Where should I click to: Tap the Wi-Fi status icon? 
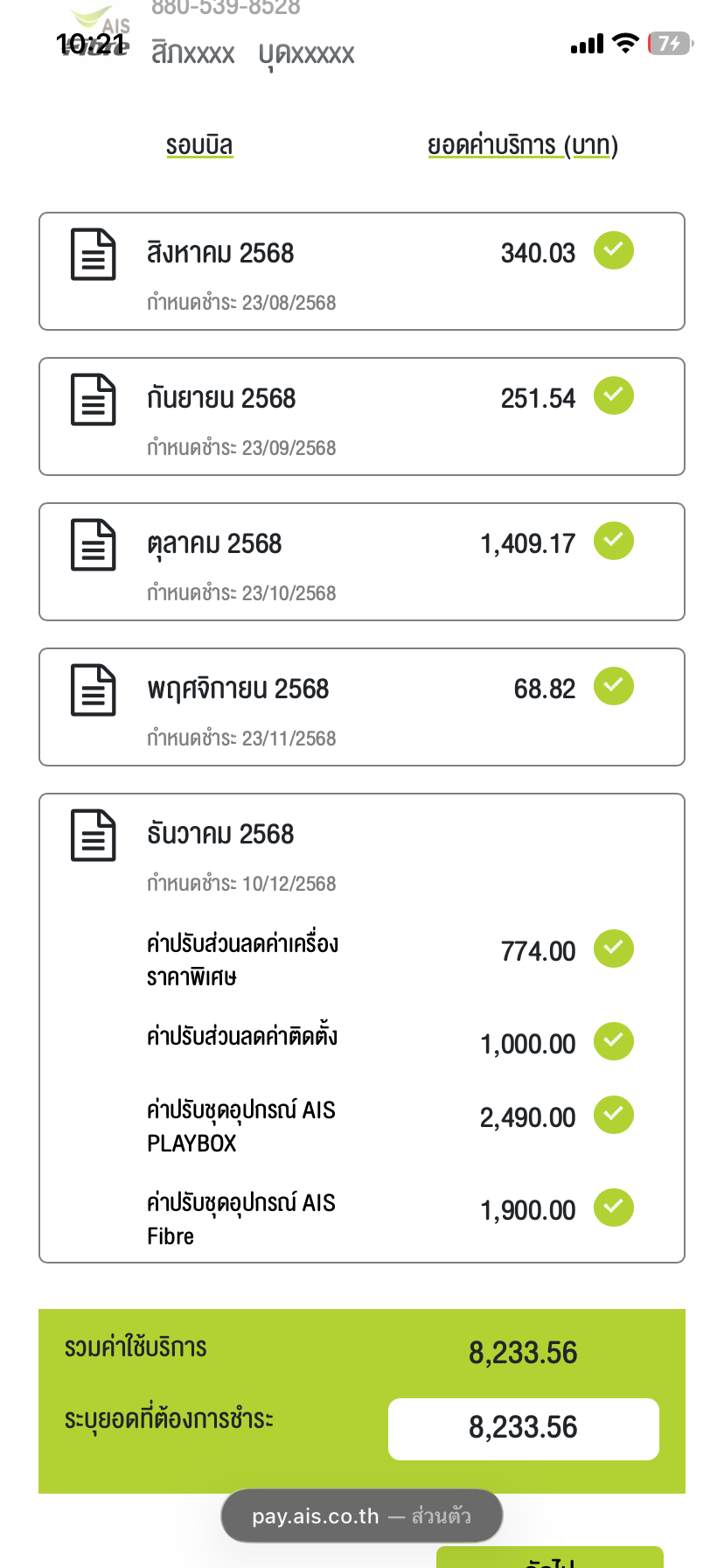coord(625,43)
